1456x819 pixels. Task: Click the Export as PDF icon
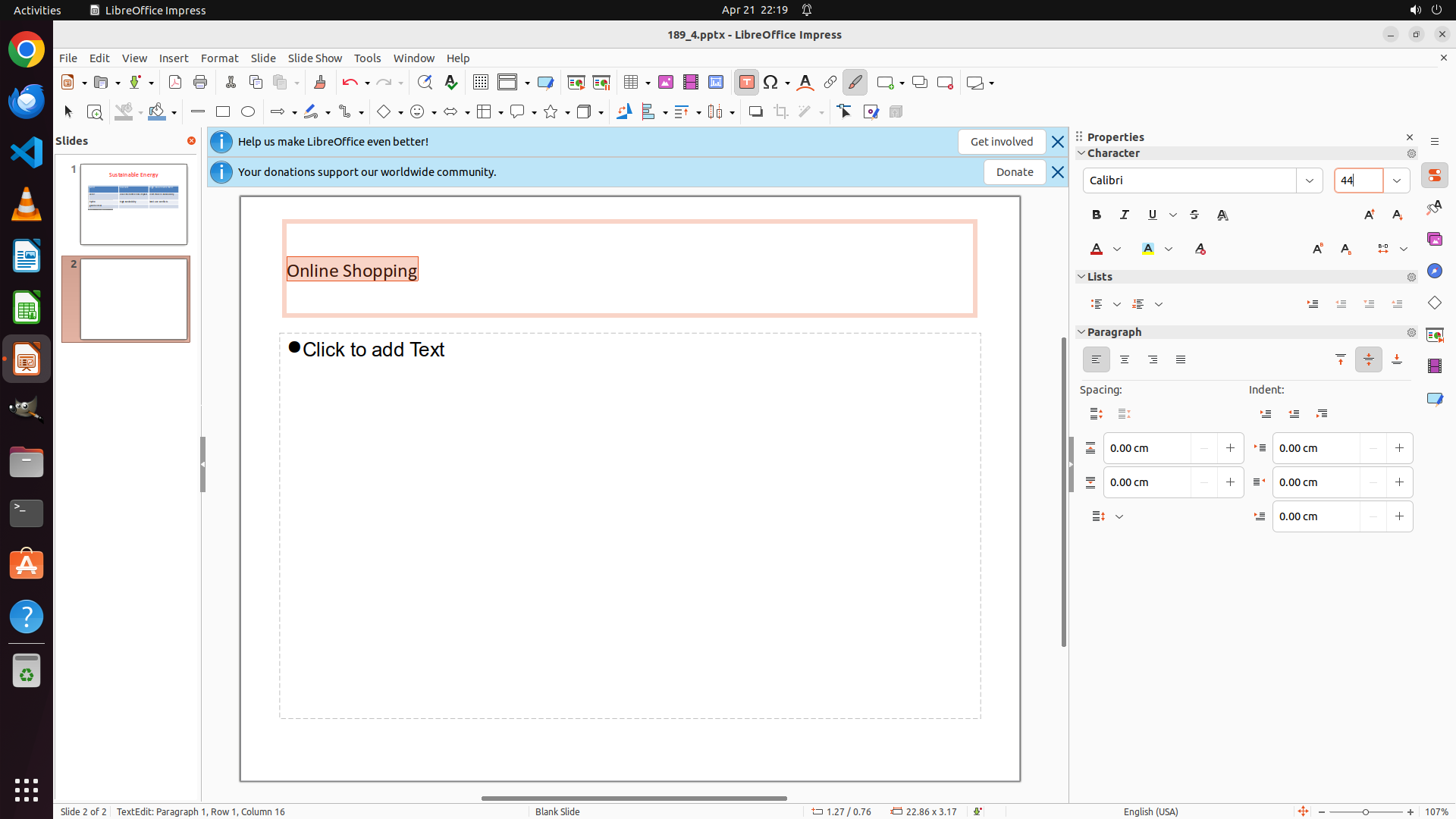click(175, 83)
